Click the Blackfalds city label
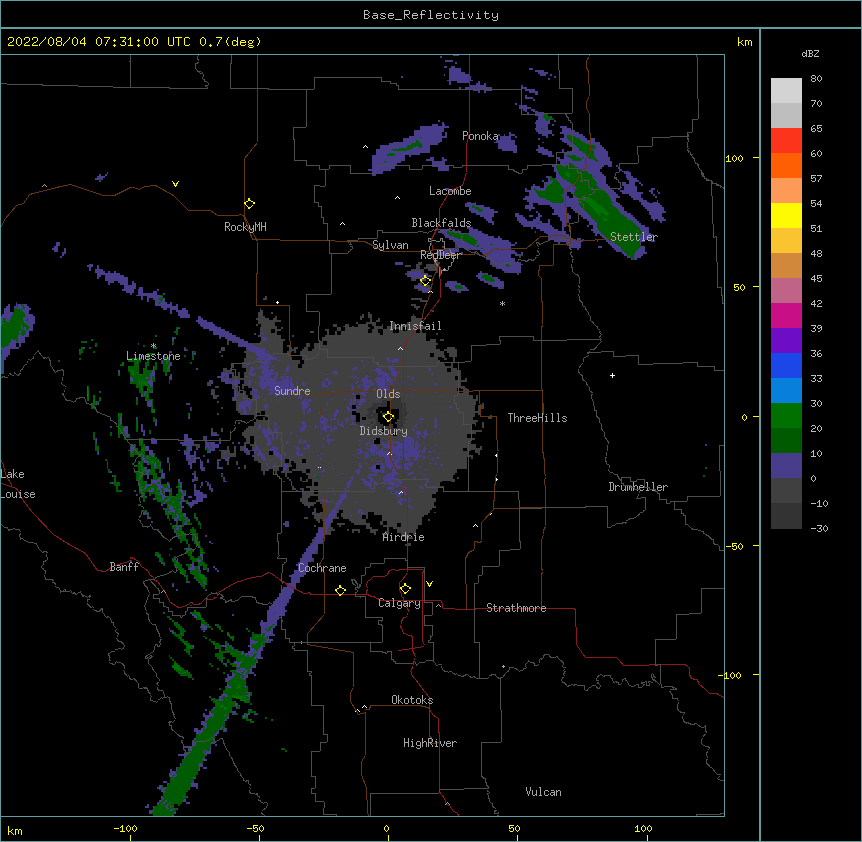Viewport: 862px width, 842px height. tap(441, 223)
